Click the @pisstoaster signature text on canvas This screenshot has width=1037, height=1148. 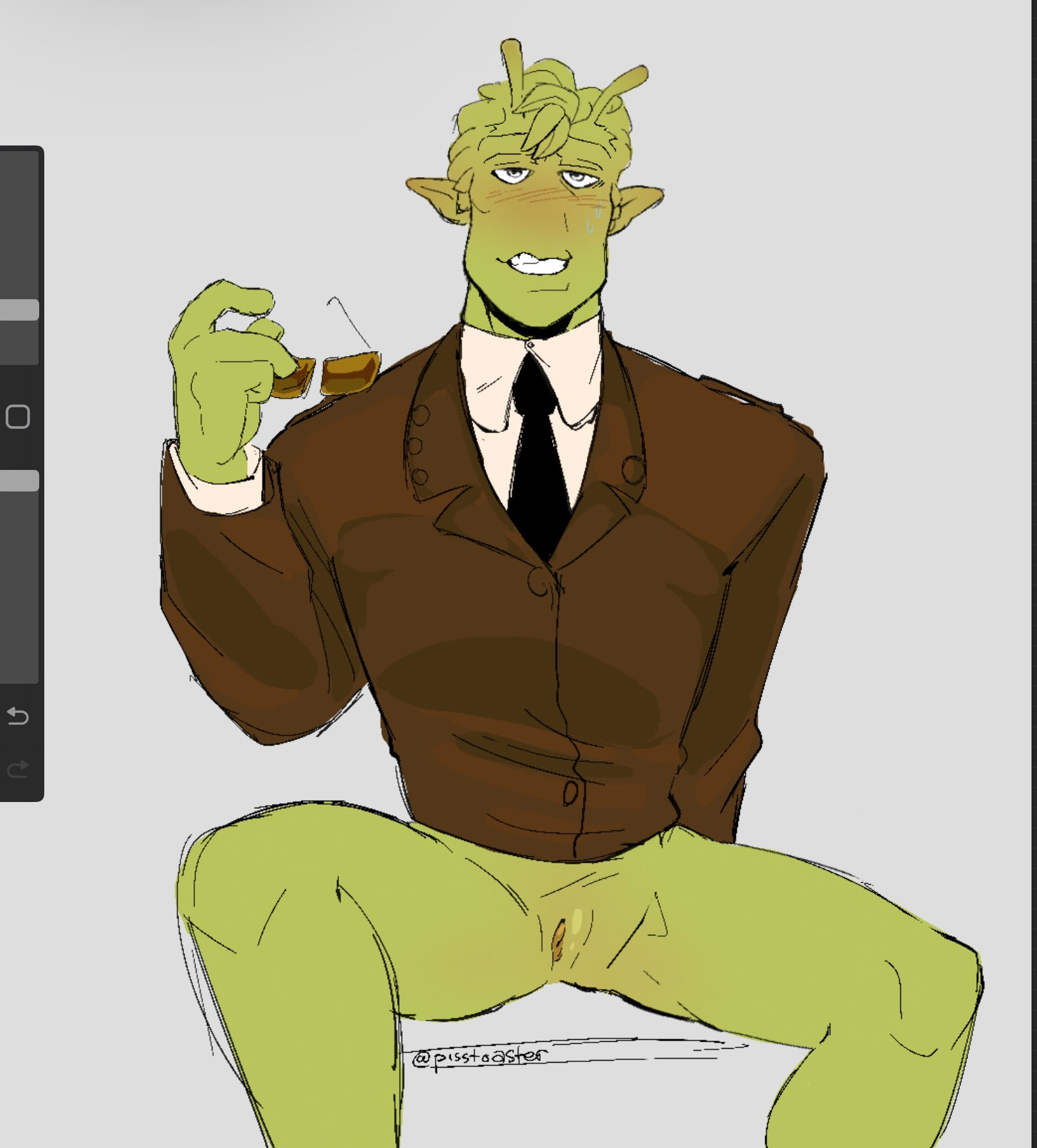click(478, 1056)
